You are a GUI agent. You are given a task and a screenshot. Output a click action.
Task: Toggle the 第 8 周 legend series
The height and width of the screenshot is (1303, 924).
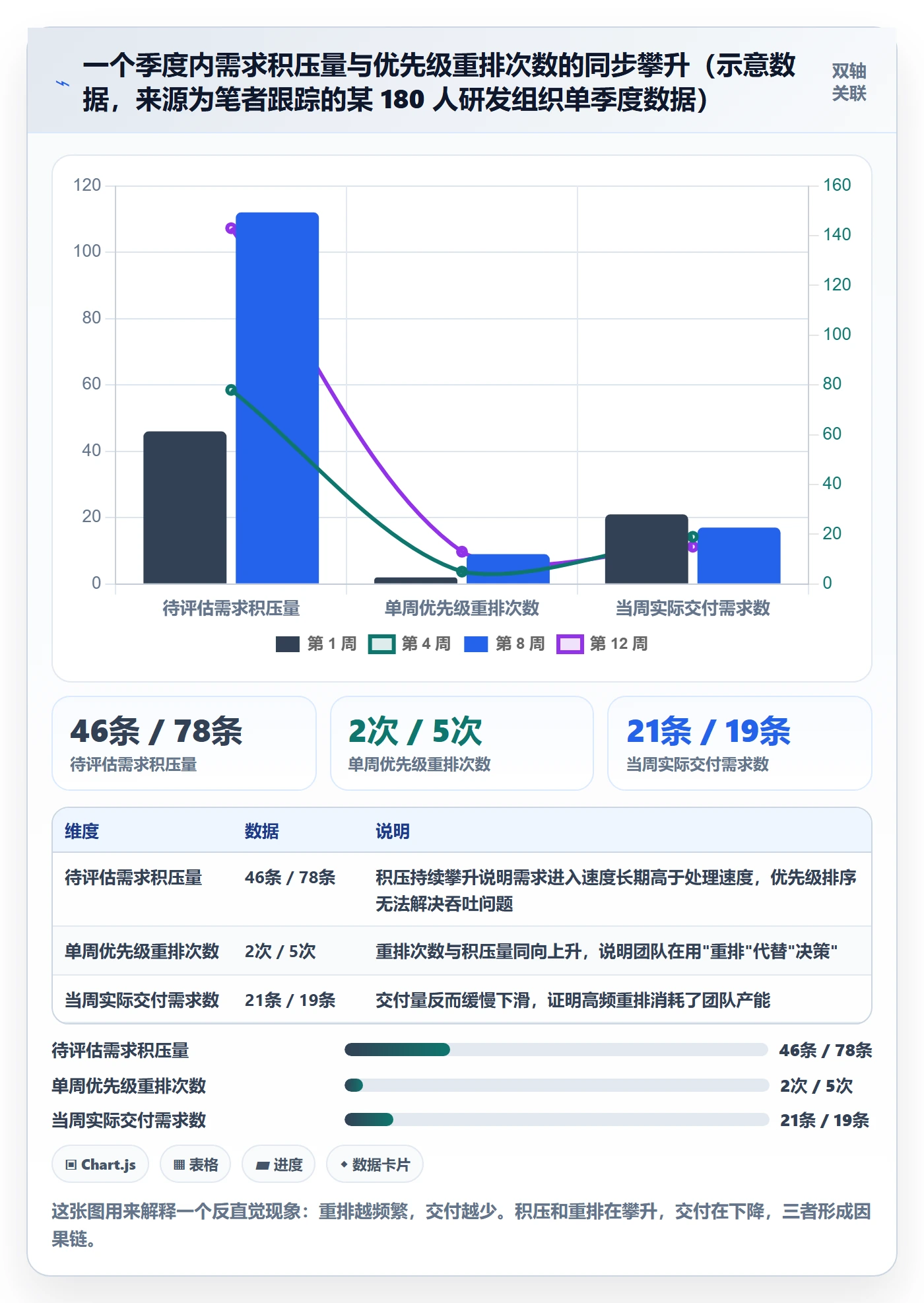(504, 644)
